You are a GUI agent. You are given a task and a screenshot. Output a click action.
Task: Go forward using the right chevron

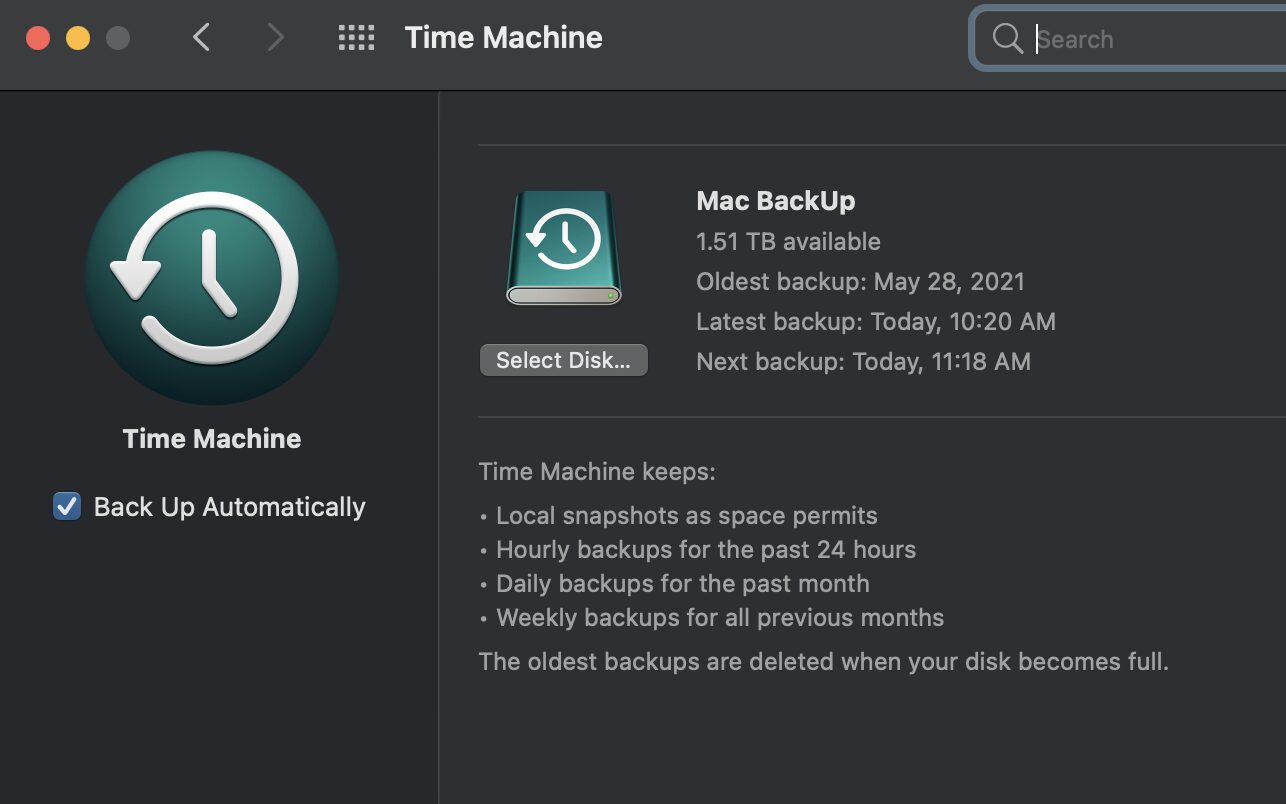pos(275,38)
